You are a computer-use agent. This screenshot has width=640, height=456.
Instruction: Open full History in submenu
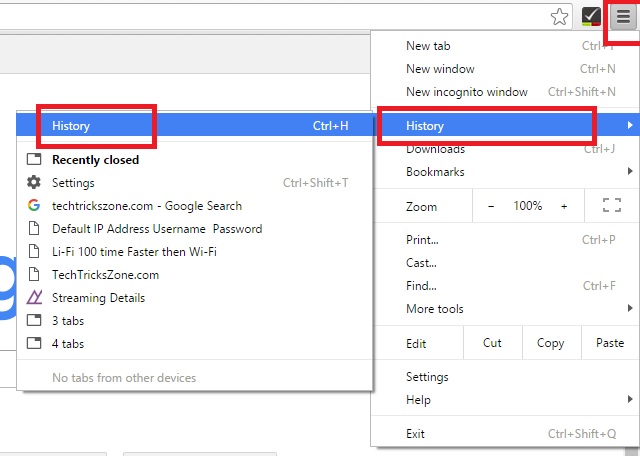71,126
